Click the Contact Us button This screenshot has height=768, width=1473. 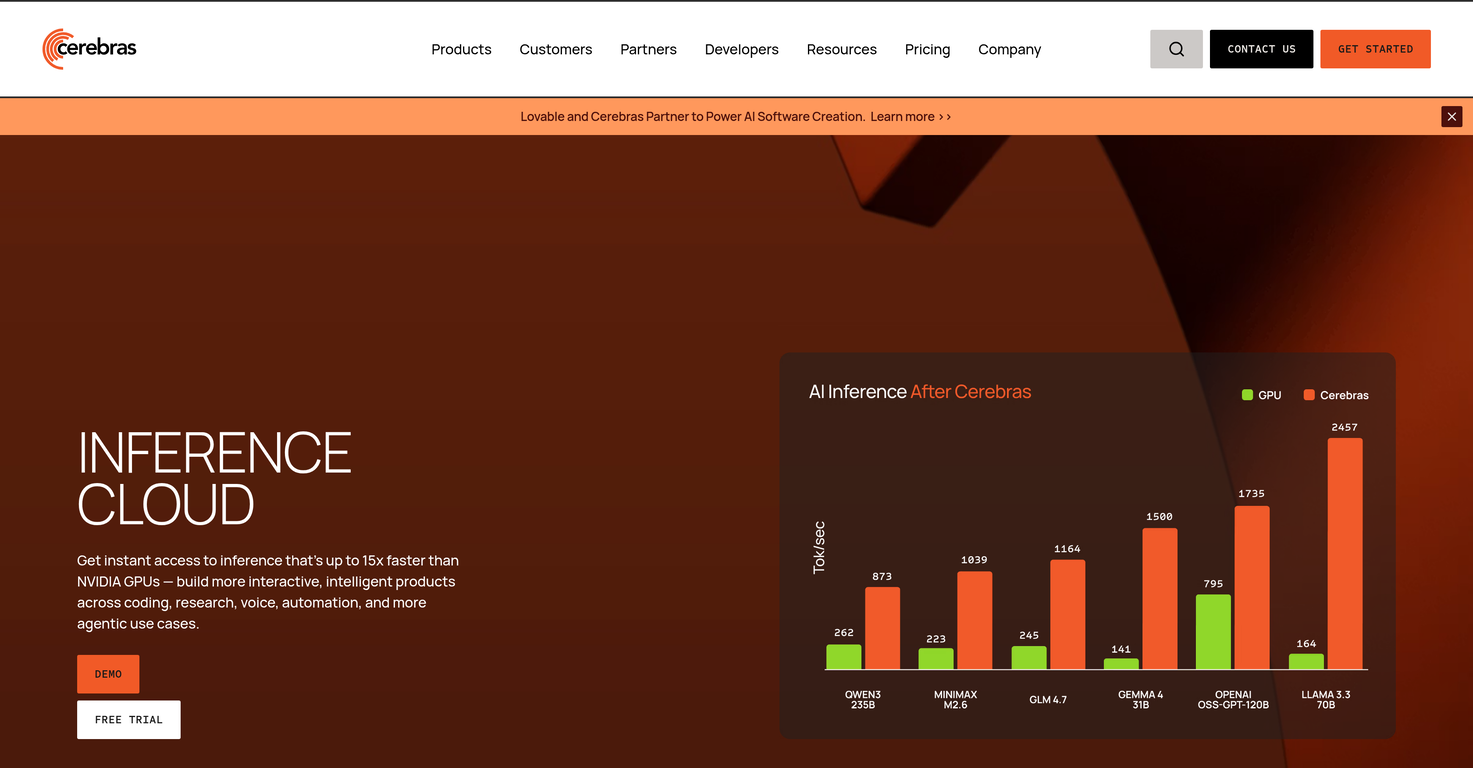point(1261,49)
